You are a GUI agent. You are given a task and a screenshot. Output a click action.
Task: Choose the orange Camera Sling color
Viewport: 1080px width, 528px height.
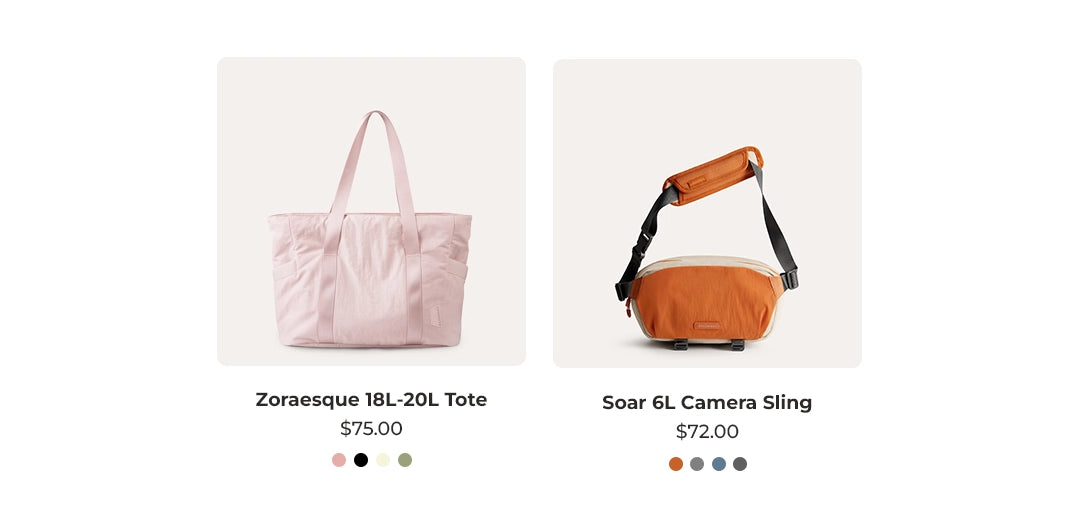(676, 464)
